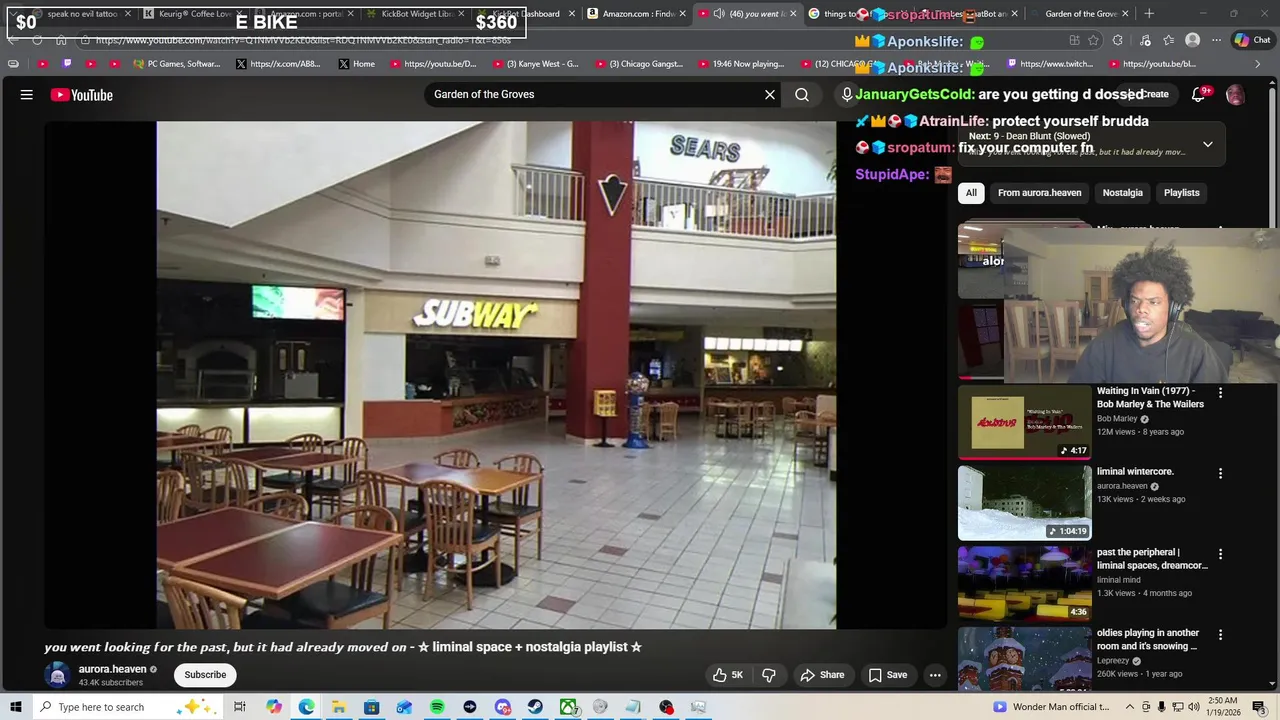The height and width of the screenshot is (720, 1280).
Task: Open the X Home bookmark
Action: point(357,64)
